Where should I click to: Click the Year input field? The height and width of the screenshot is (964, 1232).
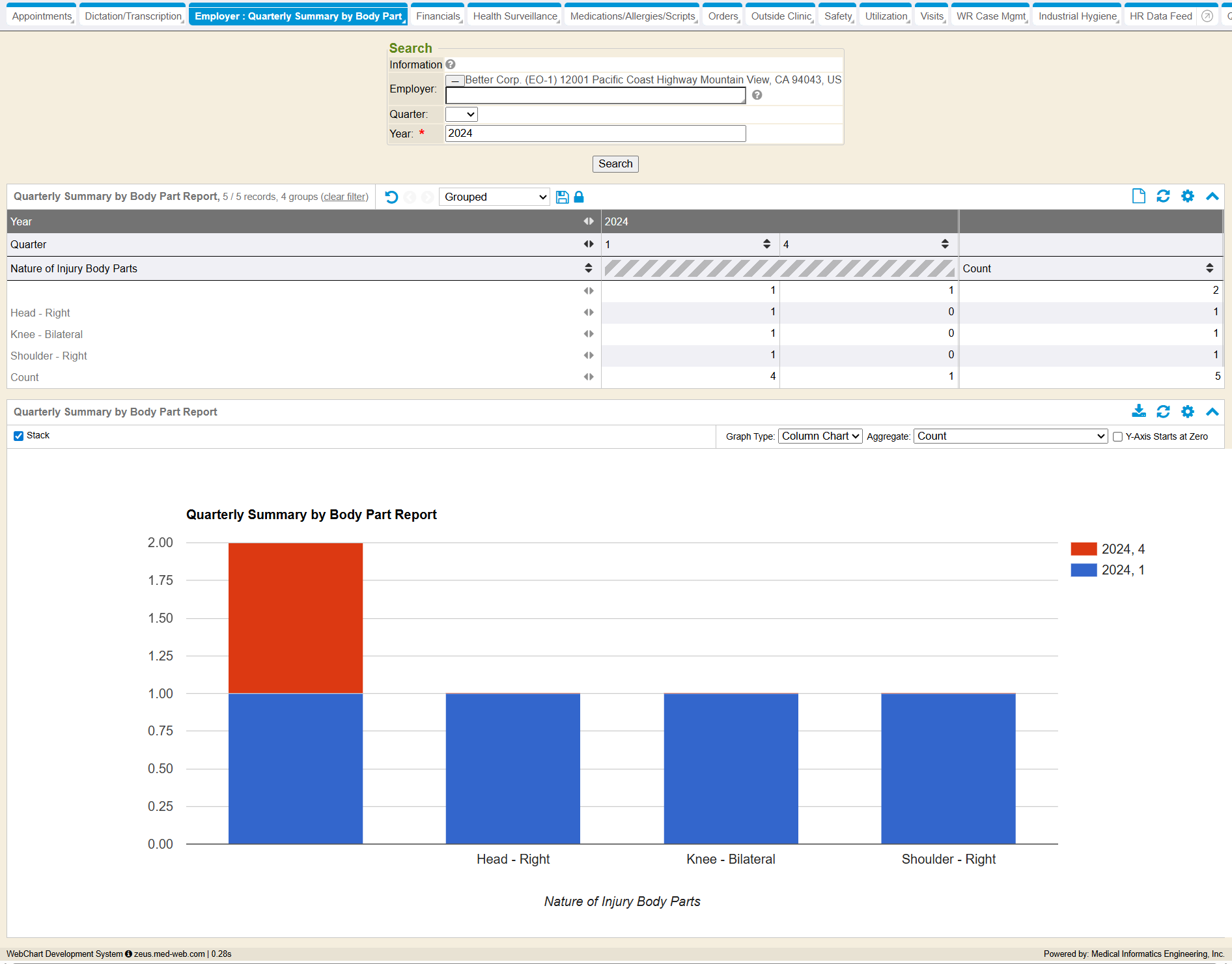(595, 134)
